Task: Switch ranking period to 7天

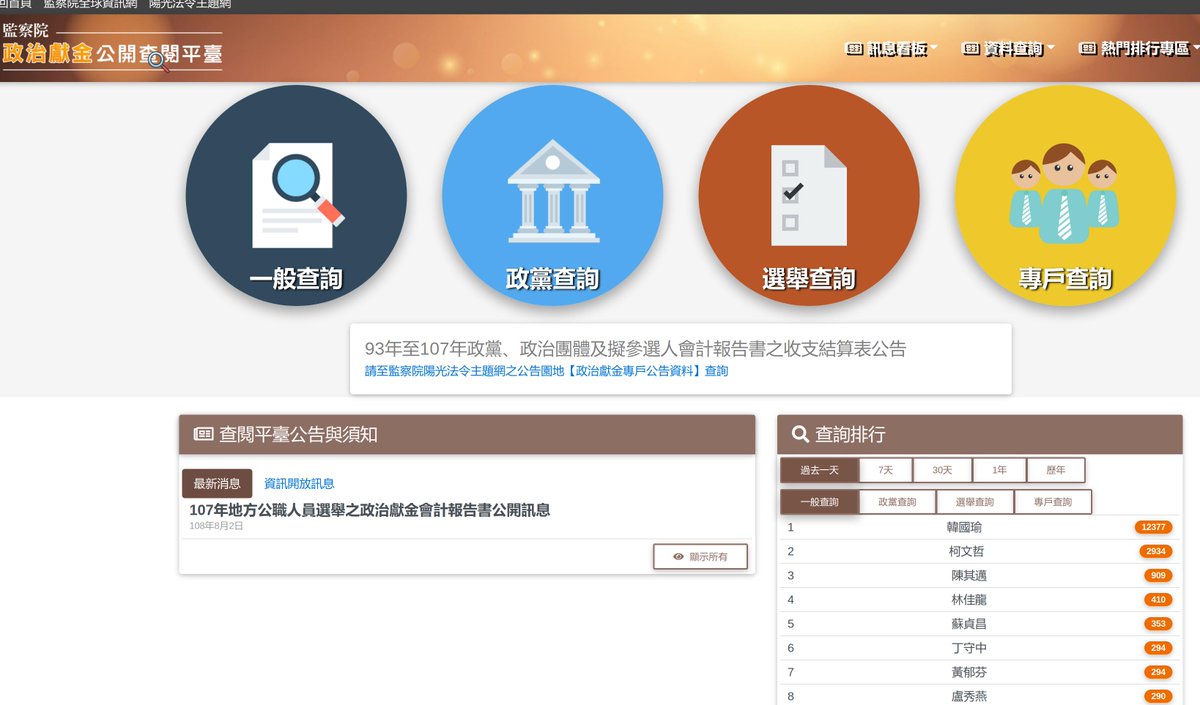Action: tap(884, 469)
